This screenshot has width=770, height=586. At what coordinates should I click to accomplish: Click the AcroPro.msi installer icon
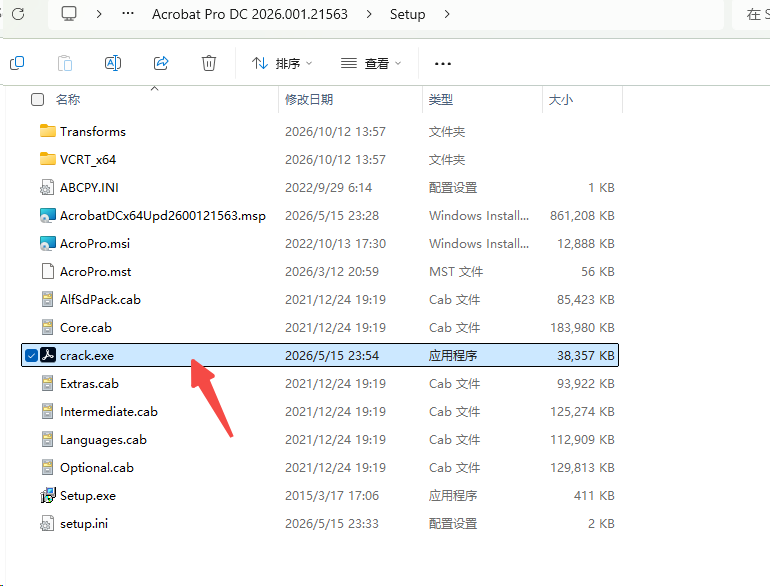coord(48,243)
